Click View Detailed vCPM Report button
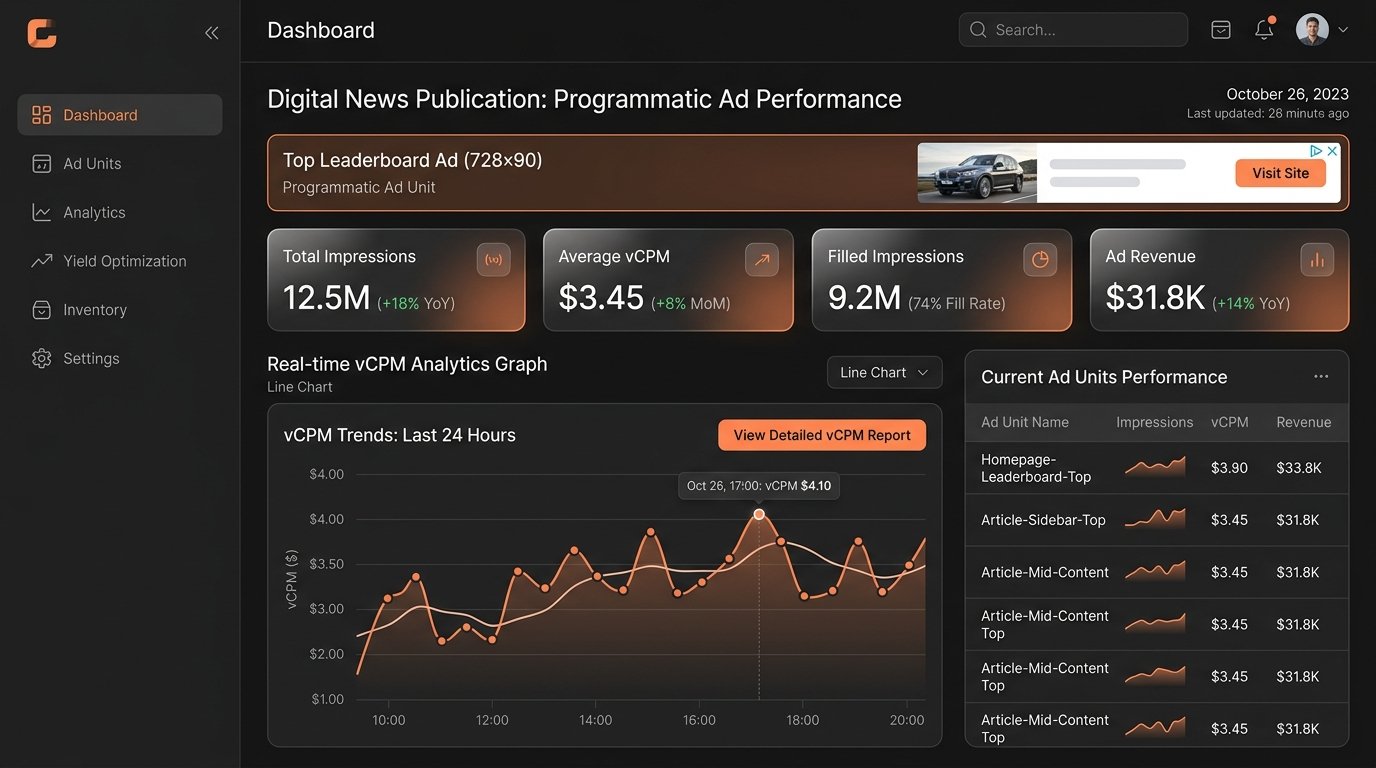This screenshot has width=1376, height=768. pos(822,435)
